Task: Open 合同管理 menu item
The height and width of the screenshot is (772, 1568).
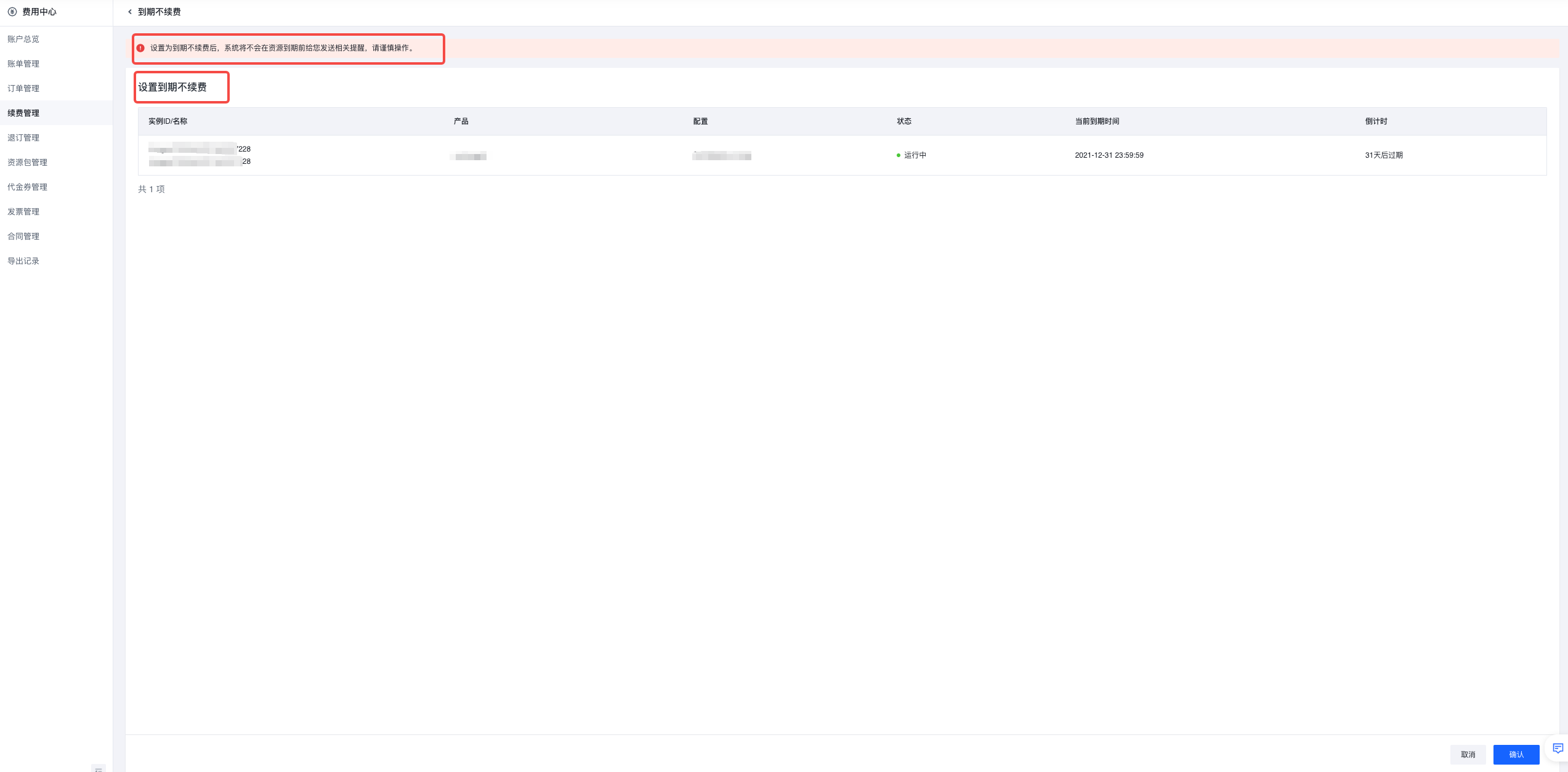Action: tap(23, 236)
